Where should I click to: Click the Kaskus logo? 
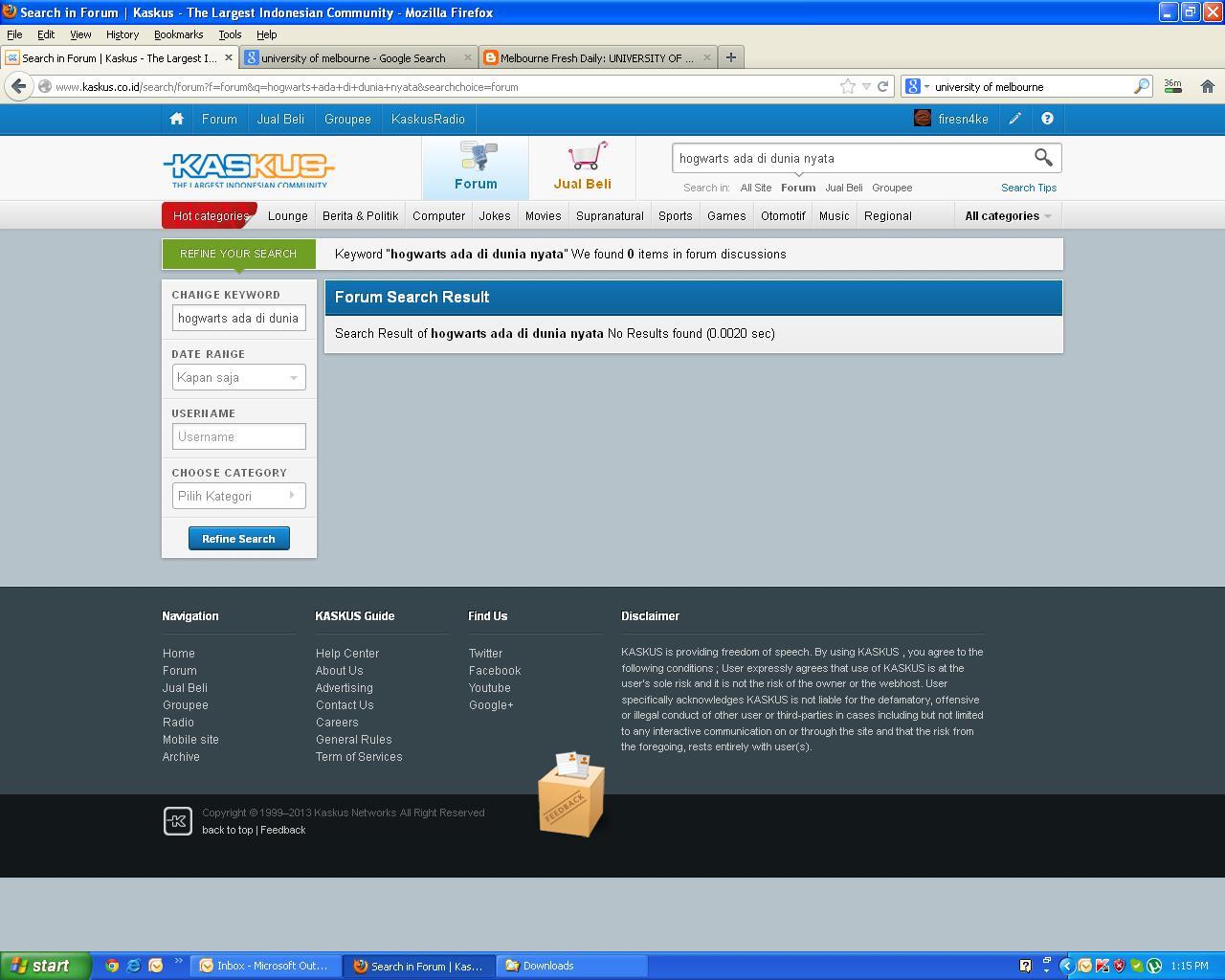click(249, 169)
